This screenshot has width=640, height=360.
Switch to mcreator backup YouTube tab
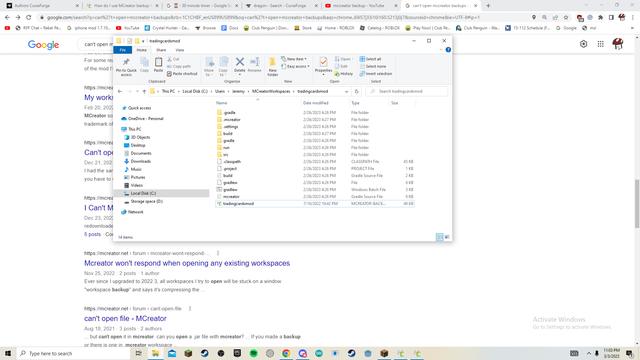[x=360, y=6]
